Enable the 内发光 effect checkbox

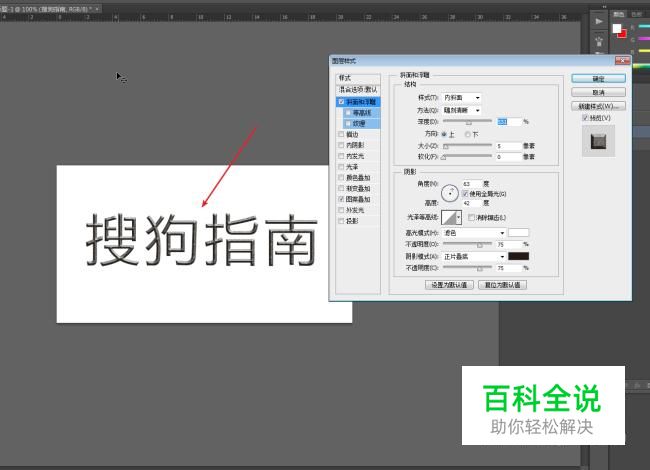pyautogui.click(x=341, y=156)
